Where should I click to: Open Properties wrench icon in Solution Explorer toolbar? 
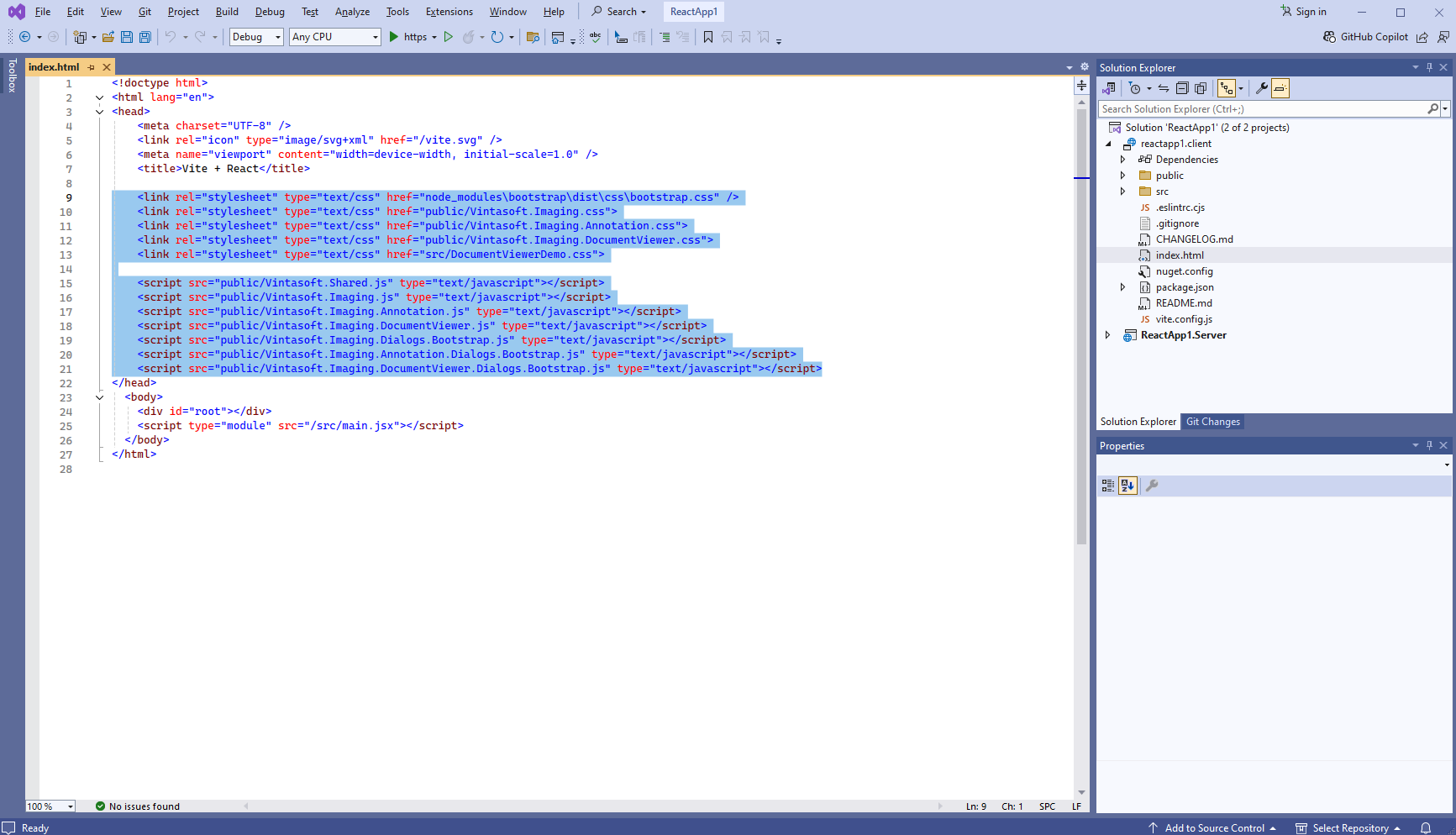[x=1261, y=88]
